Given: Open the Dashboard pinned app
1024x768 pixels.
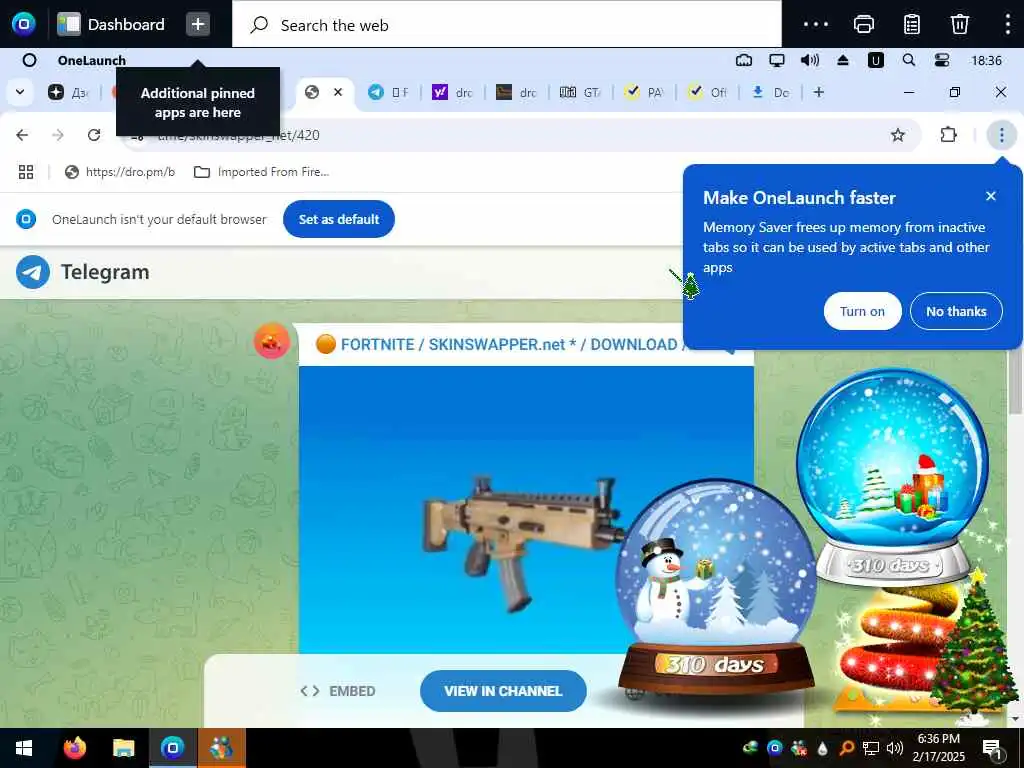Looking at the screenshot, I should [x=111, y=24].
